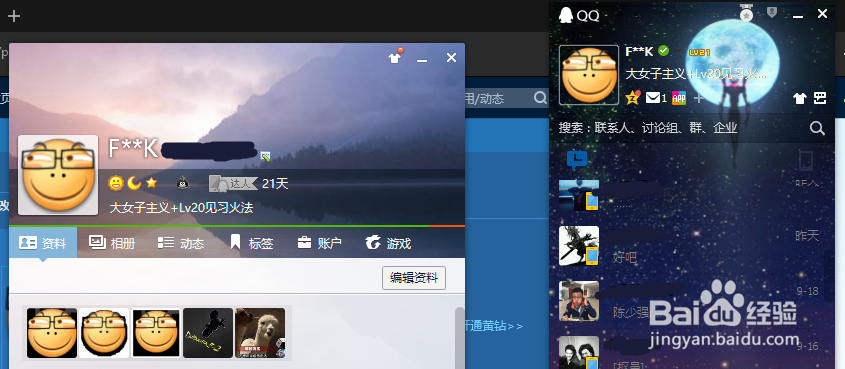The height and width of the screenshot is (369, 845).
Task: Open the conversation row showing 好吧
Action: pos(691,246)
